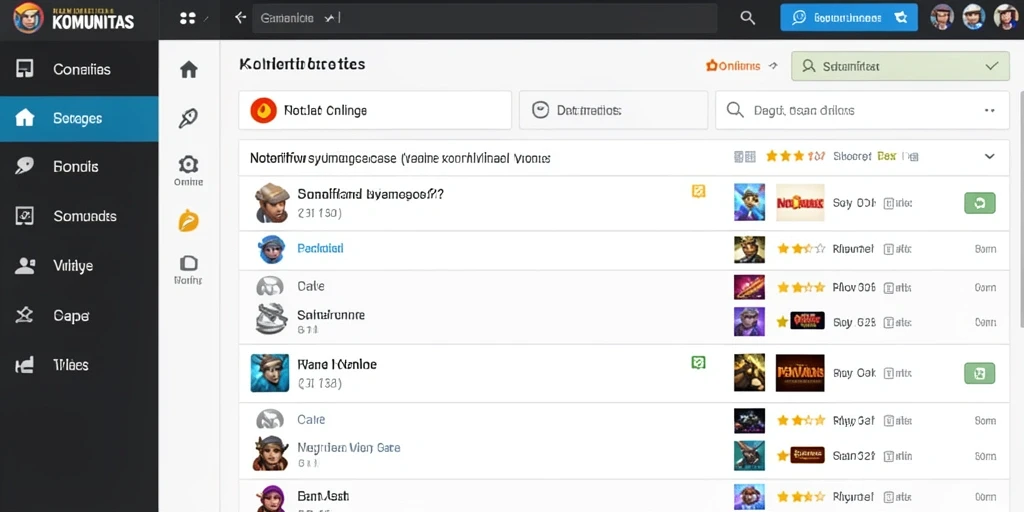Open the Salnairunnre row's gray avatar
This screenshot has width=1024, height=512.
pyautogui.click(x=272, y=319)
